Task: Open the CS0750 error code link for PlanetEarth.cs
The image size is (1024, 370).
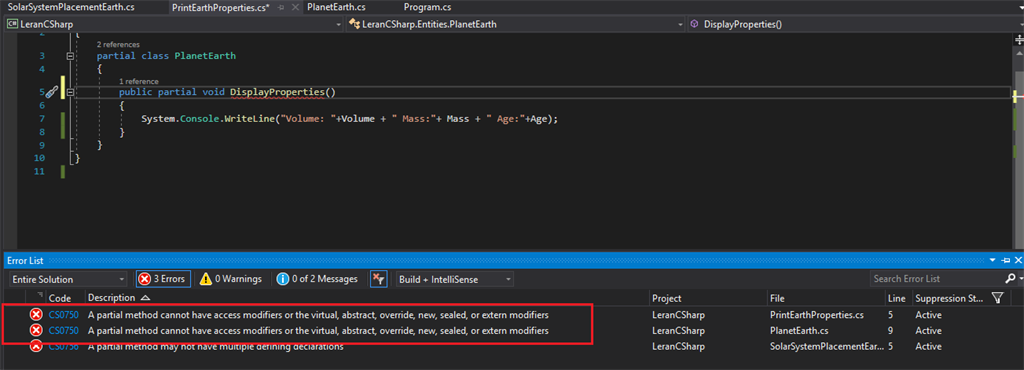Action: click(x=63, y=330)
